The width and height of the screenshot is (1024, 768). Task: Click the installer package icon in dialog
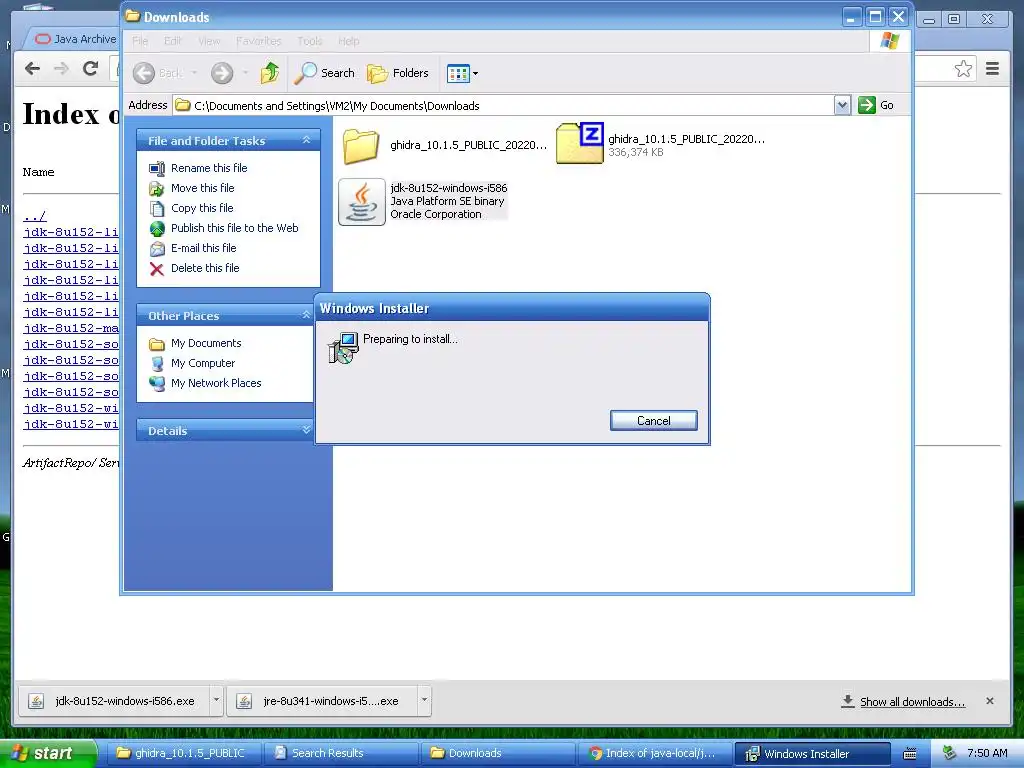[x=343, y=348]
